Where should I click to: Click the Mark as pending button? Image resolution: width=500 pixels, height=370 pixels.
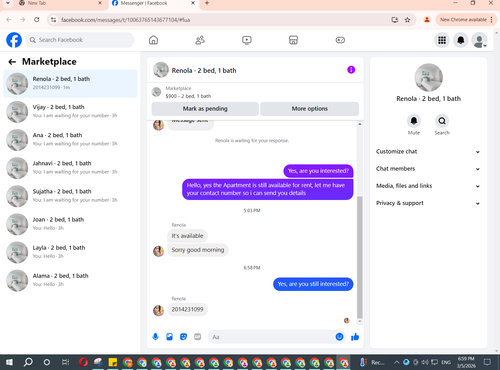[205, 109]
